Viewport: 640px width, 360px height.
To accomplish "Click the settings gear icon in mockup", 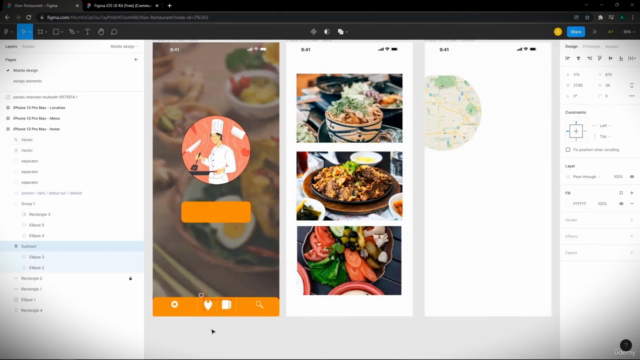I will coord(174,304).
